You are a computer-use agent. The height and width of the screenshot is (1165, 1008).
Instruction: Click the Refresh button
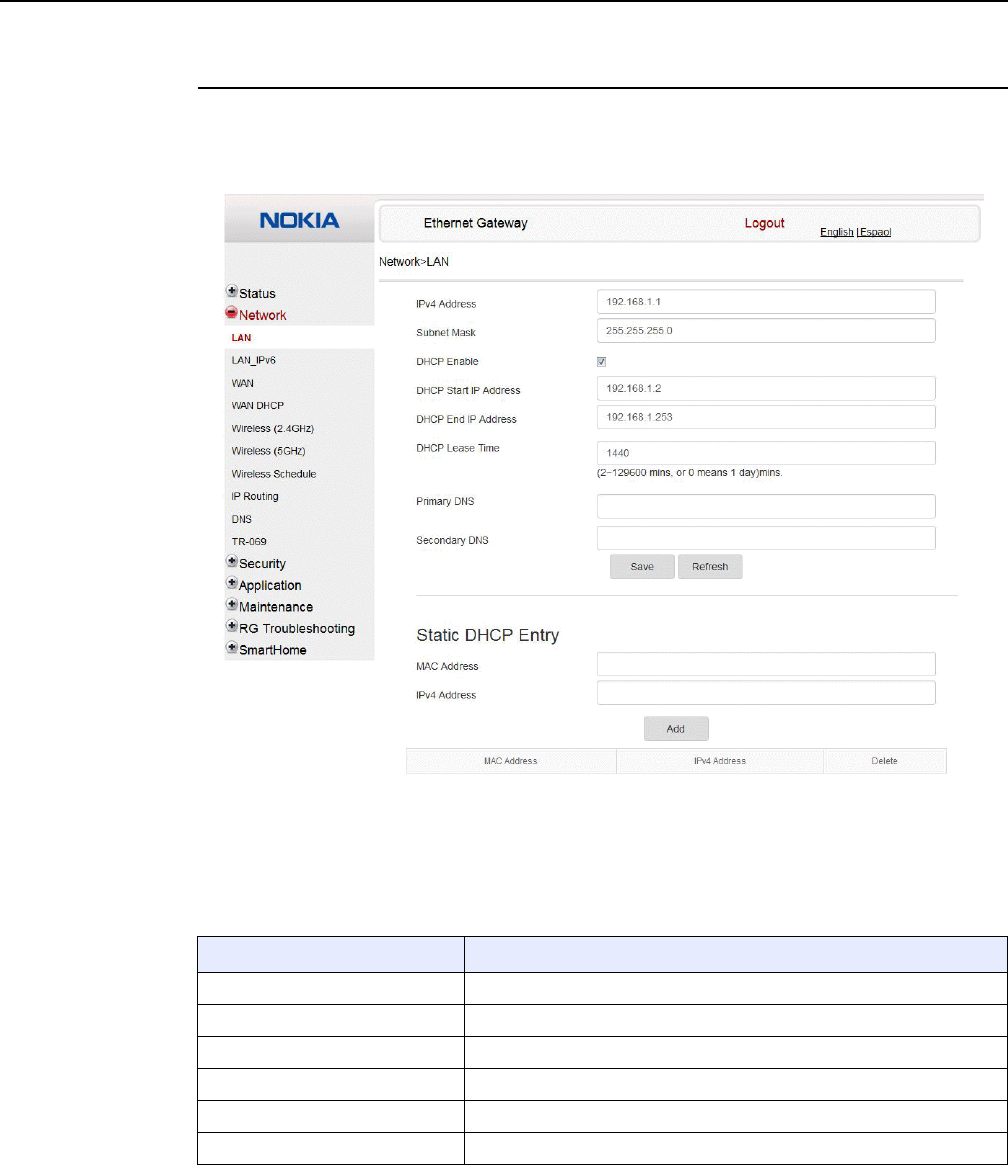click(710, 566)
